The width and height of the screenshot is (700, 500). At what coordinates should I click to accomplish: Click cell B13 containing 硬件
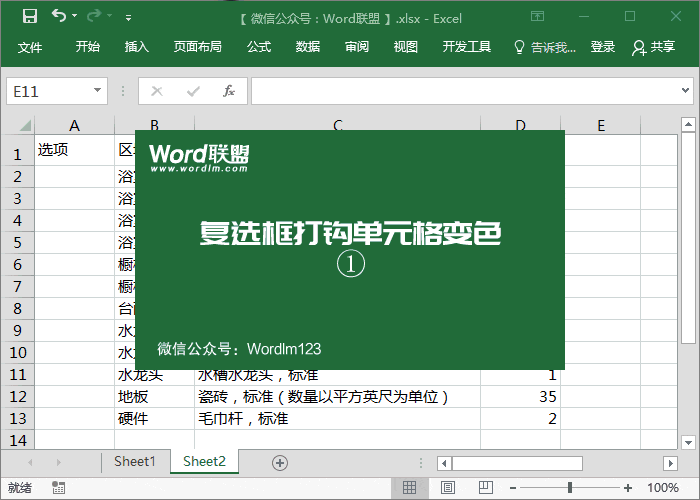[x=154, y=418]
